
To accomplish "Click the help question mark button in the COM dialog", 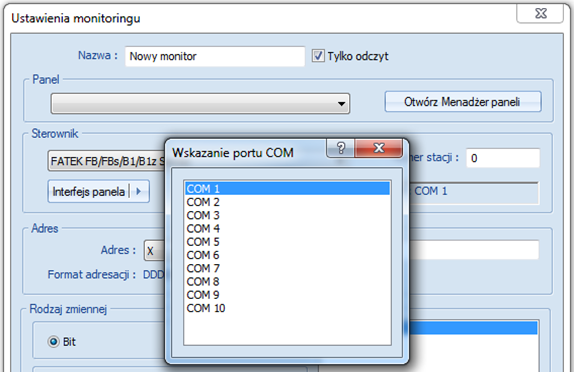I will pos(340,148).
